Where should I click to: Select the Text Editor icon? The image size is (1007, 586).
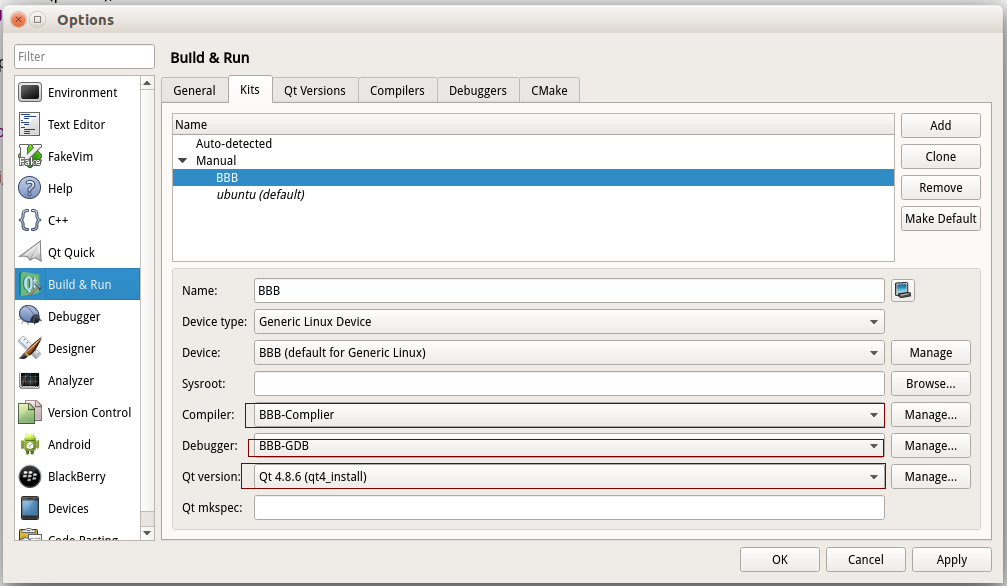coord(30,124)
